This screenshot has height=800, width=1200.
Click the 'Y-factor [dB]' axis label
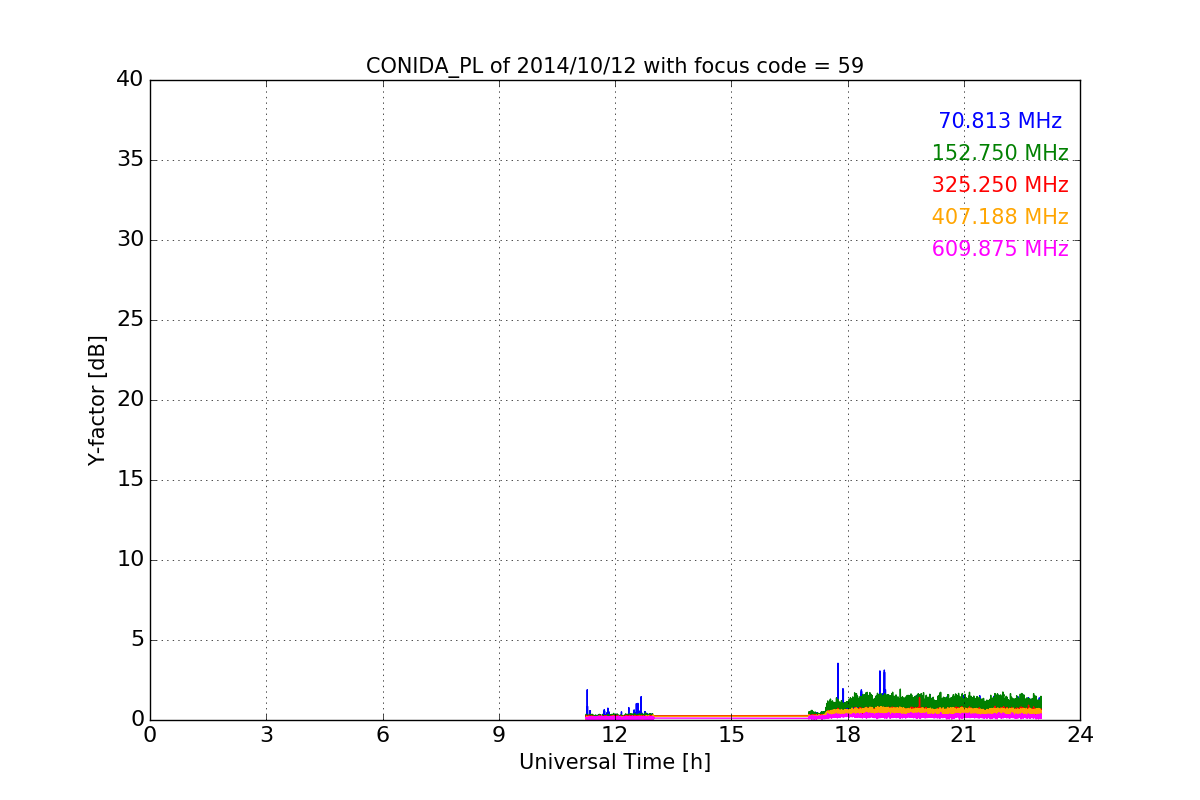pyautogui.click(x=97, y=400)
